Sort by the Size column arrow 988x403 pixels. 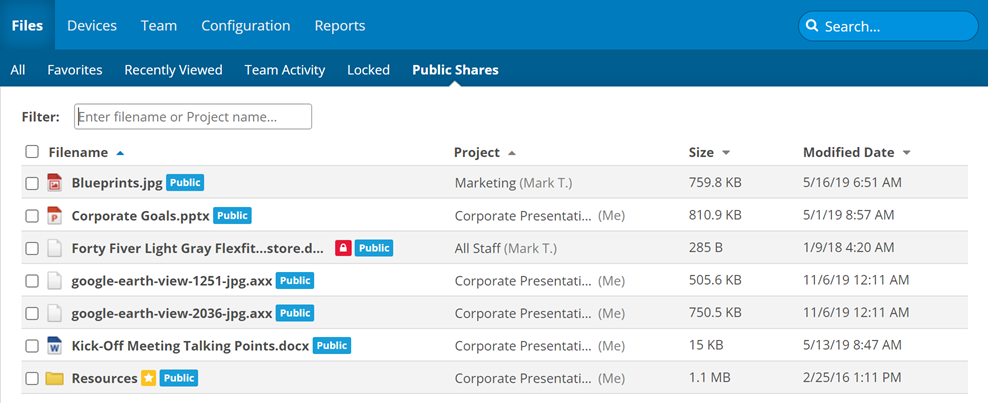725,153
